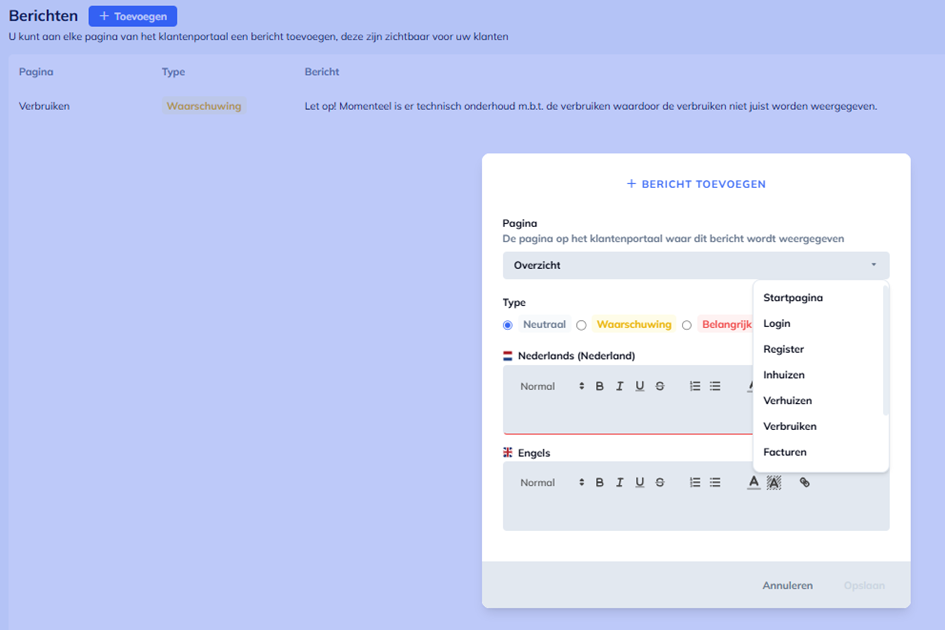Open Normal heading dropdown in Nederlands editor
This screenshot has height=630, width=945.
[x=552, y=386]
